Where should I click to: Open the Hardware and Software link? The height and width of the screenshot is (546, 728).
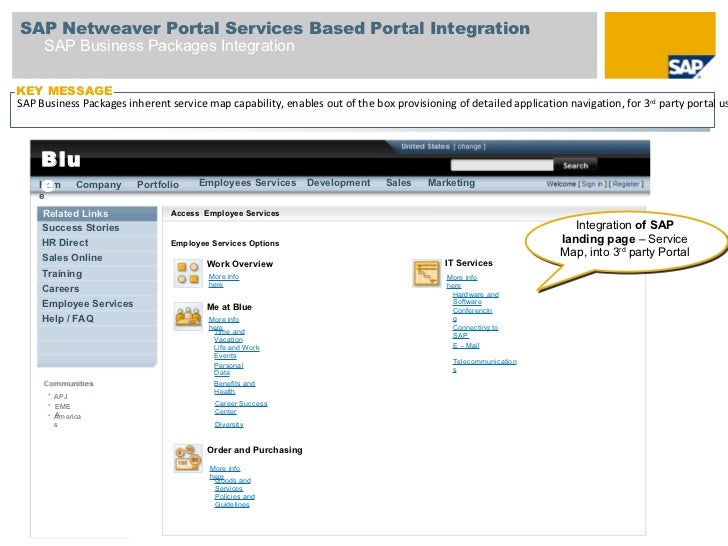pyautogui.click(x=475, y=298)
